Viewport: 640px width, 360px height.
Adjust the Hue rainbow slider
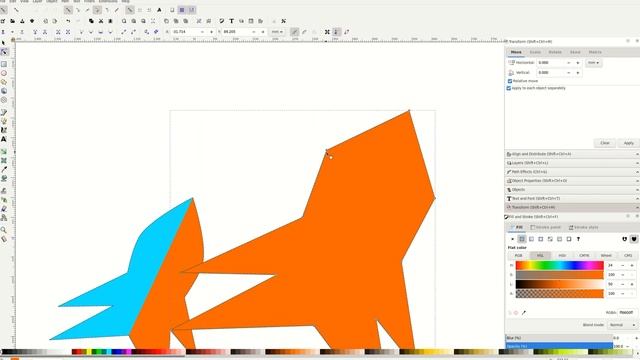560,265
